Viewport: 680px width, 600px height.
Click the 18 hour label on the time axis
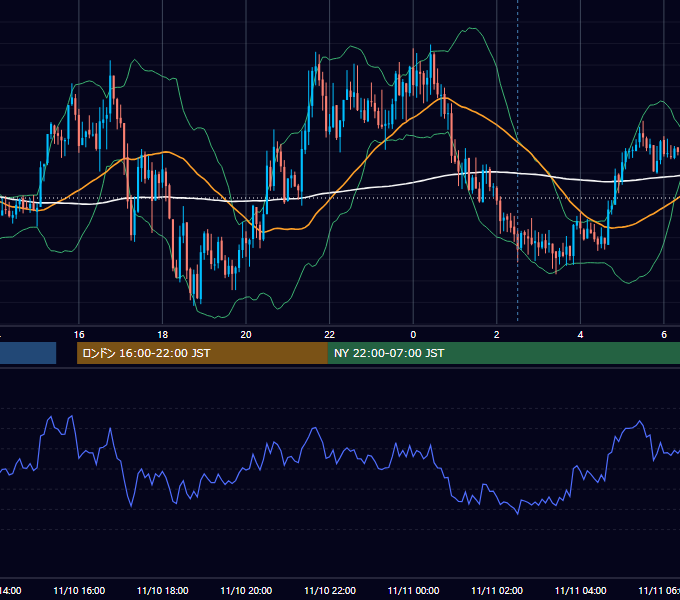point(162,335)
